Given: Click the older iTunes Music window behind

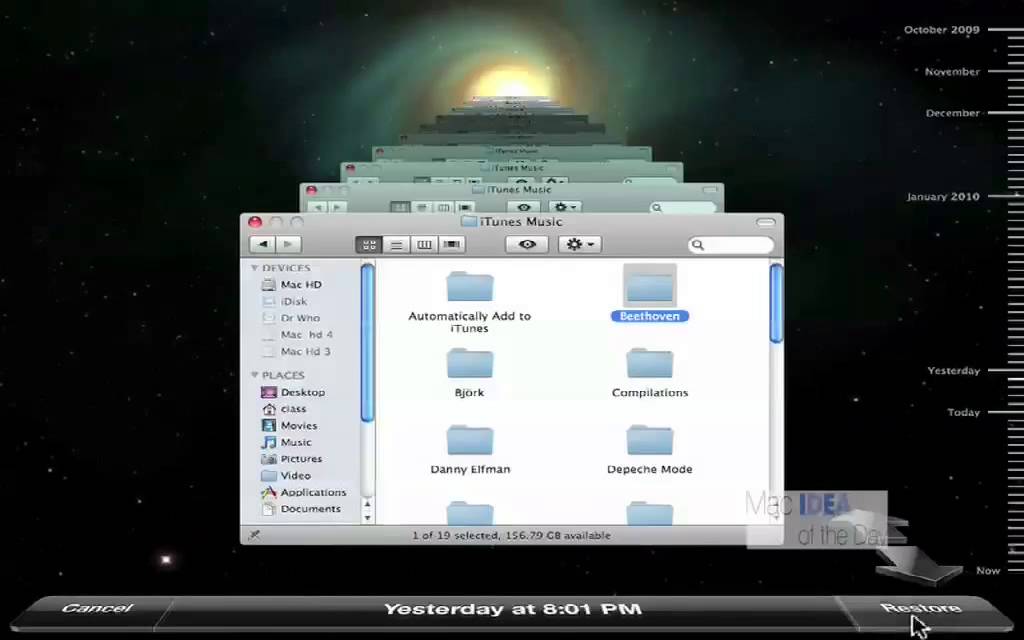Looking at the screenshot, I should (x=511, y=197).
